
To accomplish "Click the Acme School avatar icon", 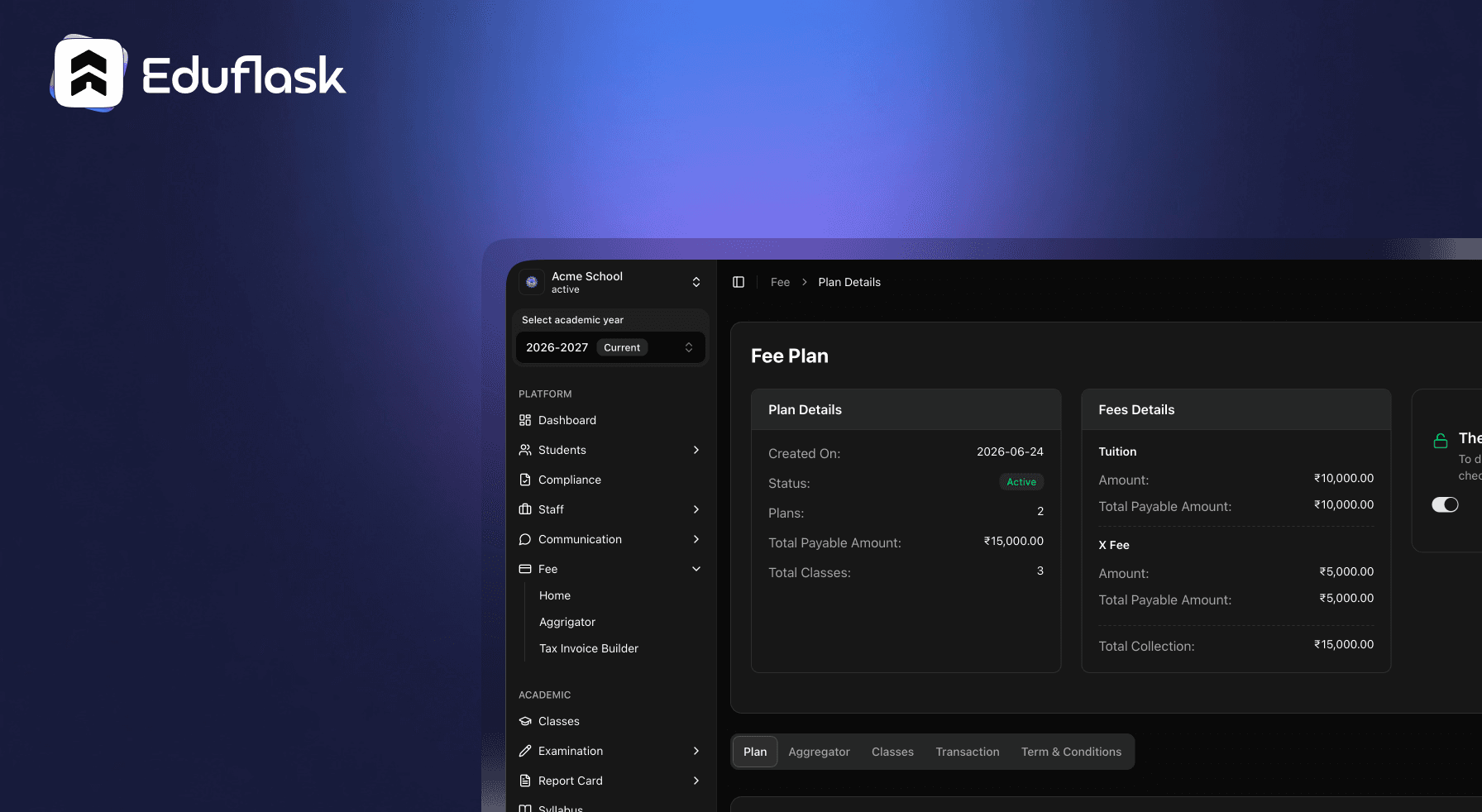I will [x=532, y=282].
